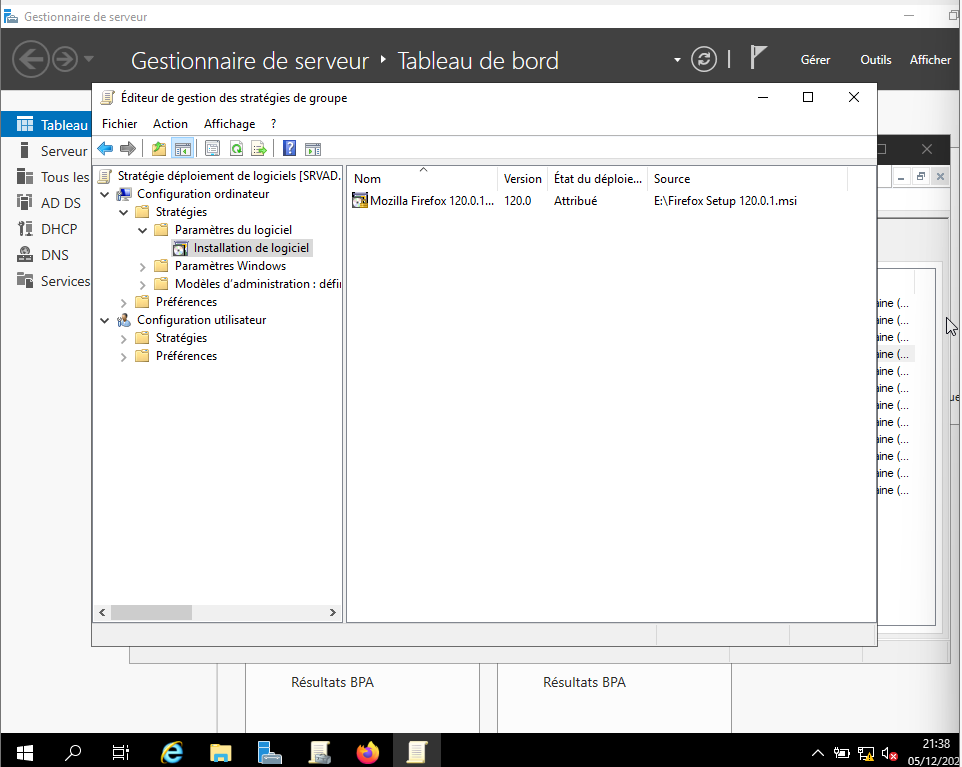Image resolution: width=962 pixels, height=767 pixels.
Task: Select the Mozilla Firefox 120.0.1 package row
Action: tap(431, 201)
